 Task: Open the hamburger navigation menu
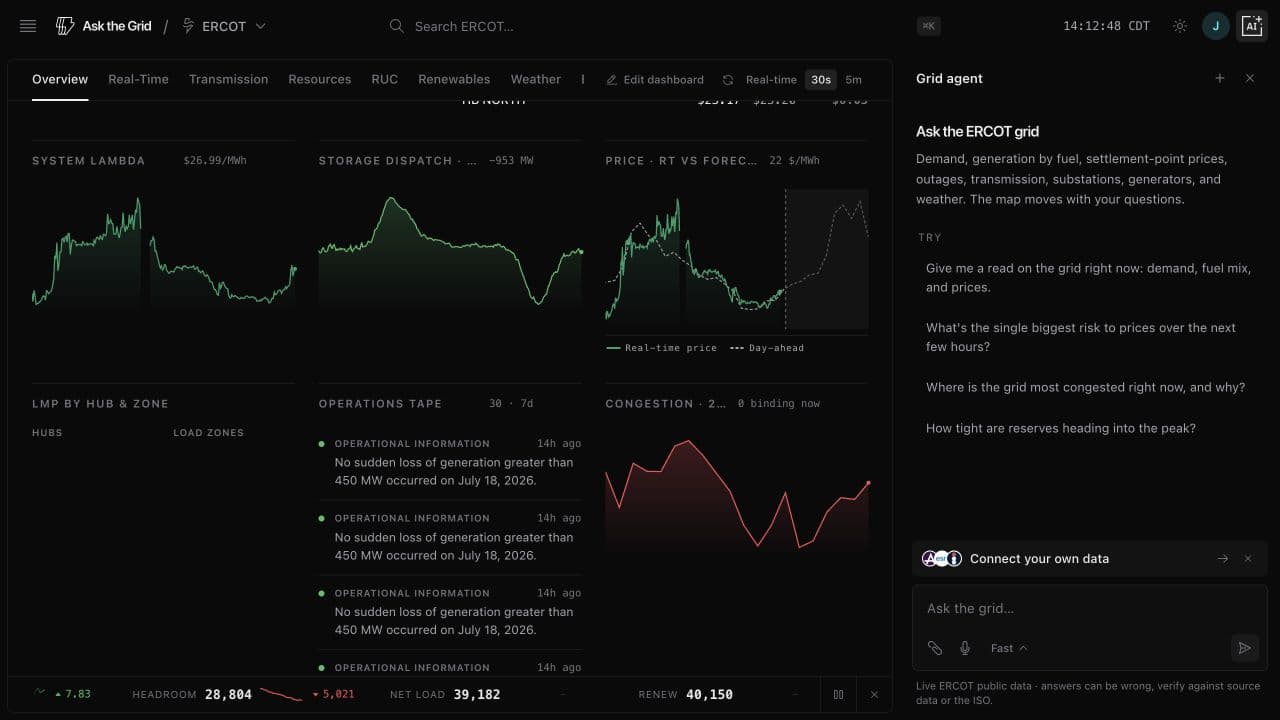point(28,26)
